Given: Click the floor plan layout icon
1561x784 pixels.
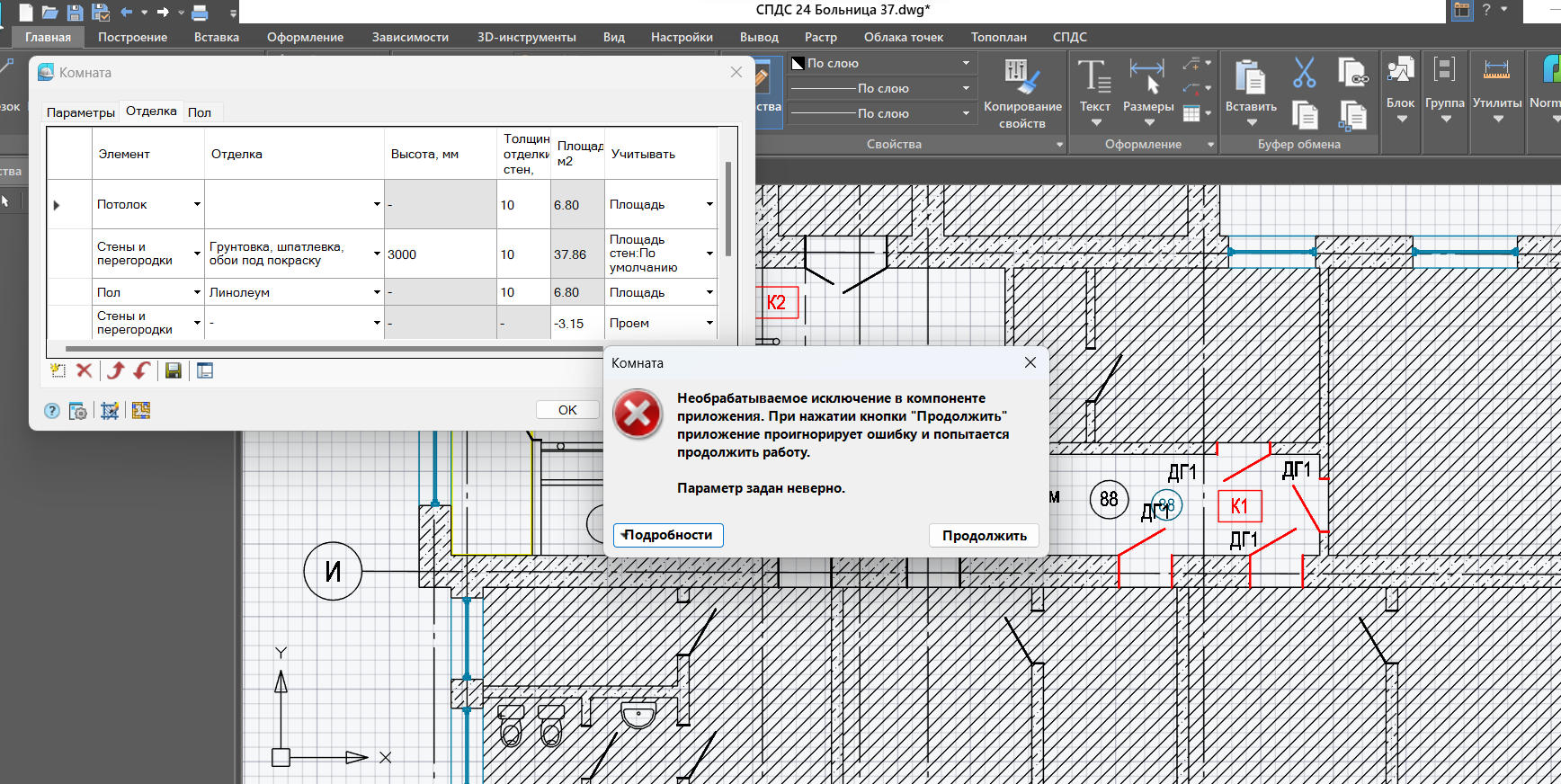Looking at the screenshot, I should 141,411.
